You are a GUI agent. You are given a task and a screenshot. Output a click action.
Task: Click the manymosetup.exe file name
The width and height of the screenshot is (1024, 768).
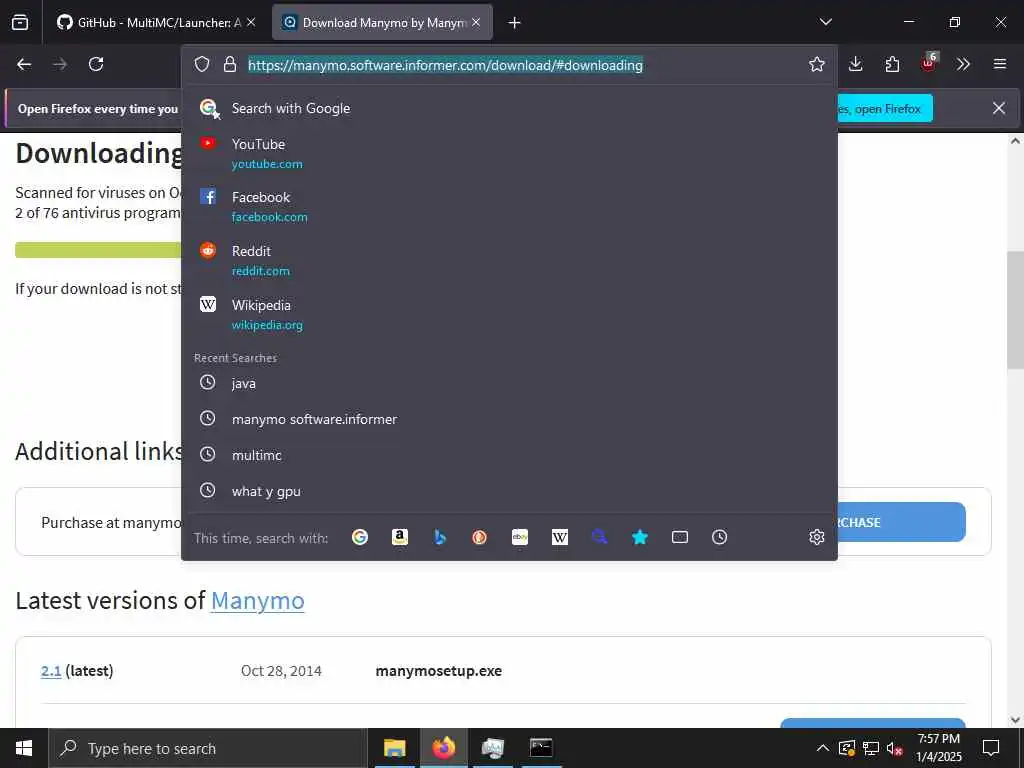(439, 671)
